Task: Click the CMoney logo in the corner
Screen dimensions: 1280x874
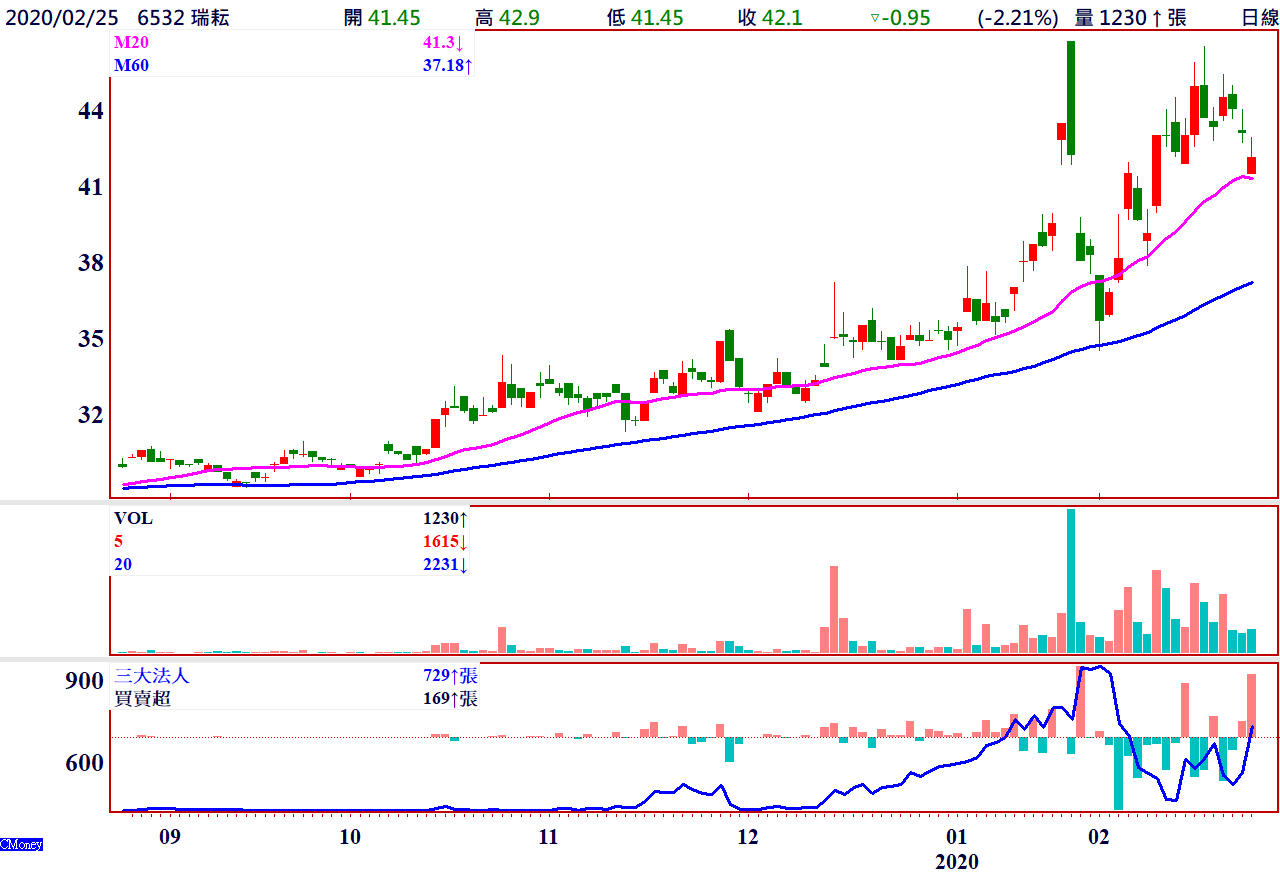Action: [x=21, y=845]
